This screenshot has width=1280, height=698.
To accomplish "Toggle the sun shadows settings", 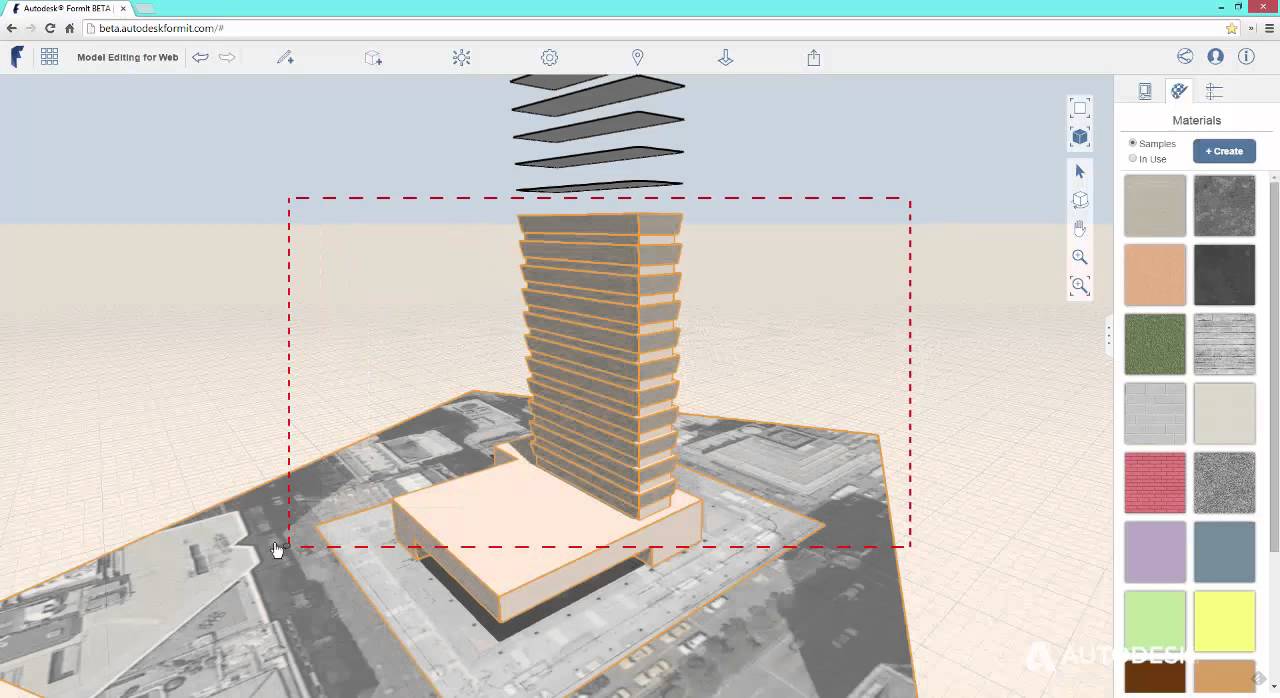I will 461,57.
